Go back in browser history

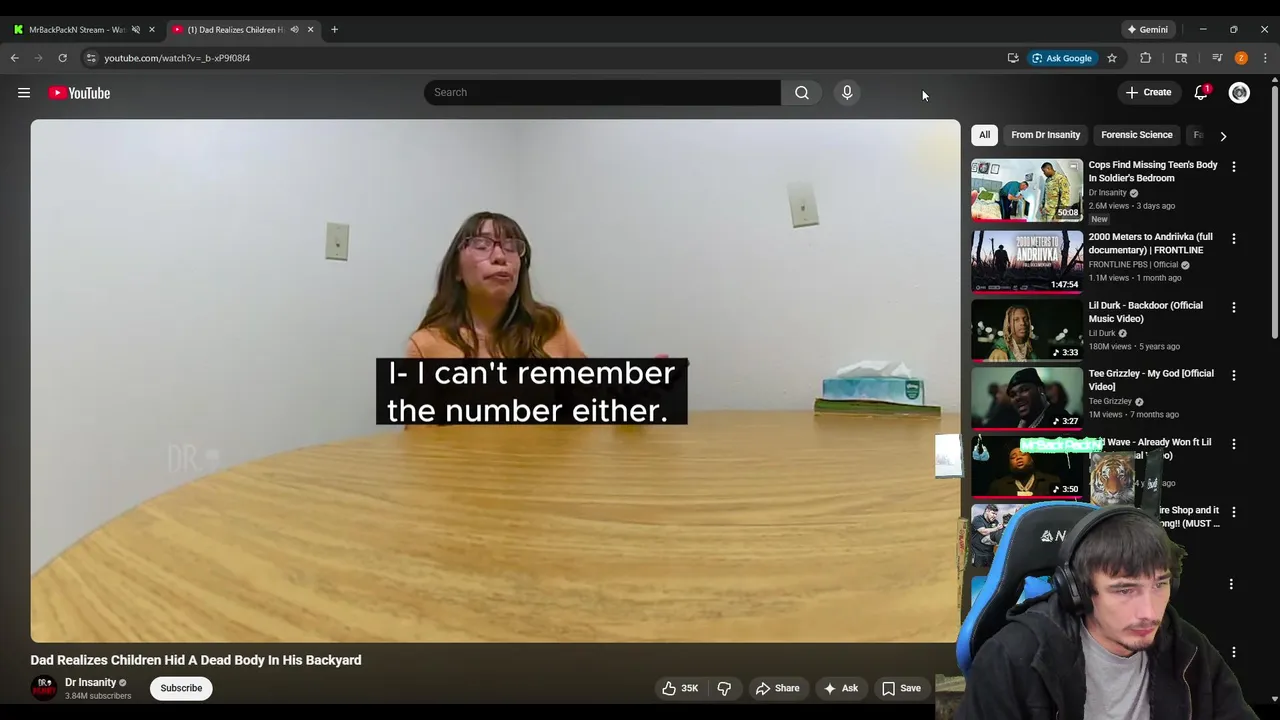point(15,58)
